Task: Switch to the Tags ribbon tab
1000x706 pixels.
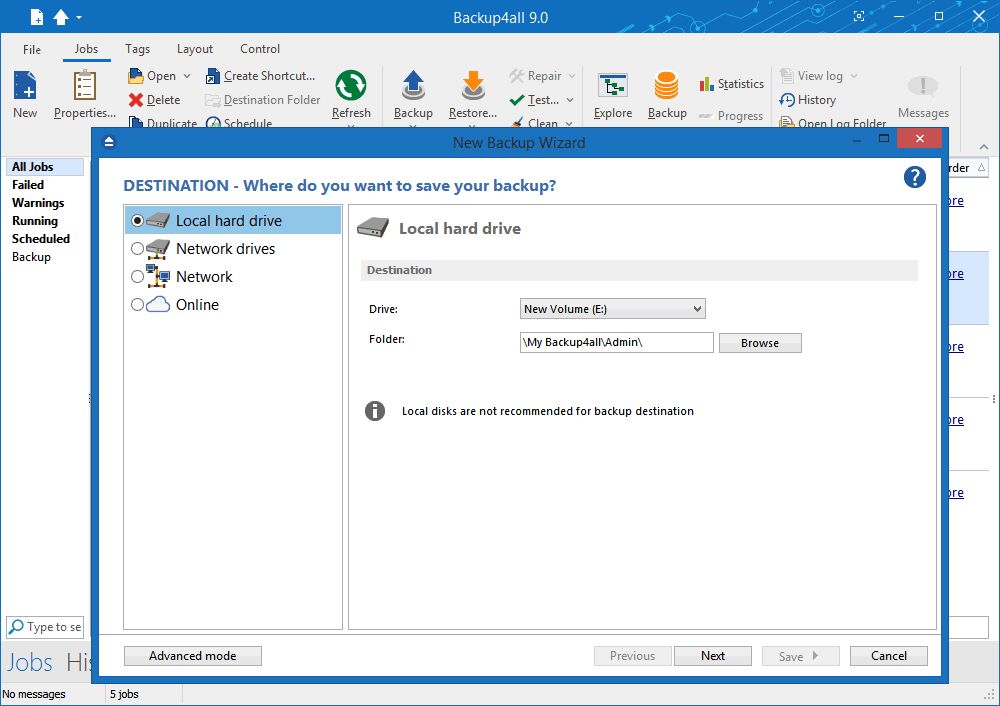Action: pyautogui.click(x=137, y=49)
